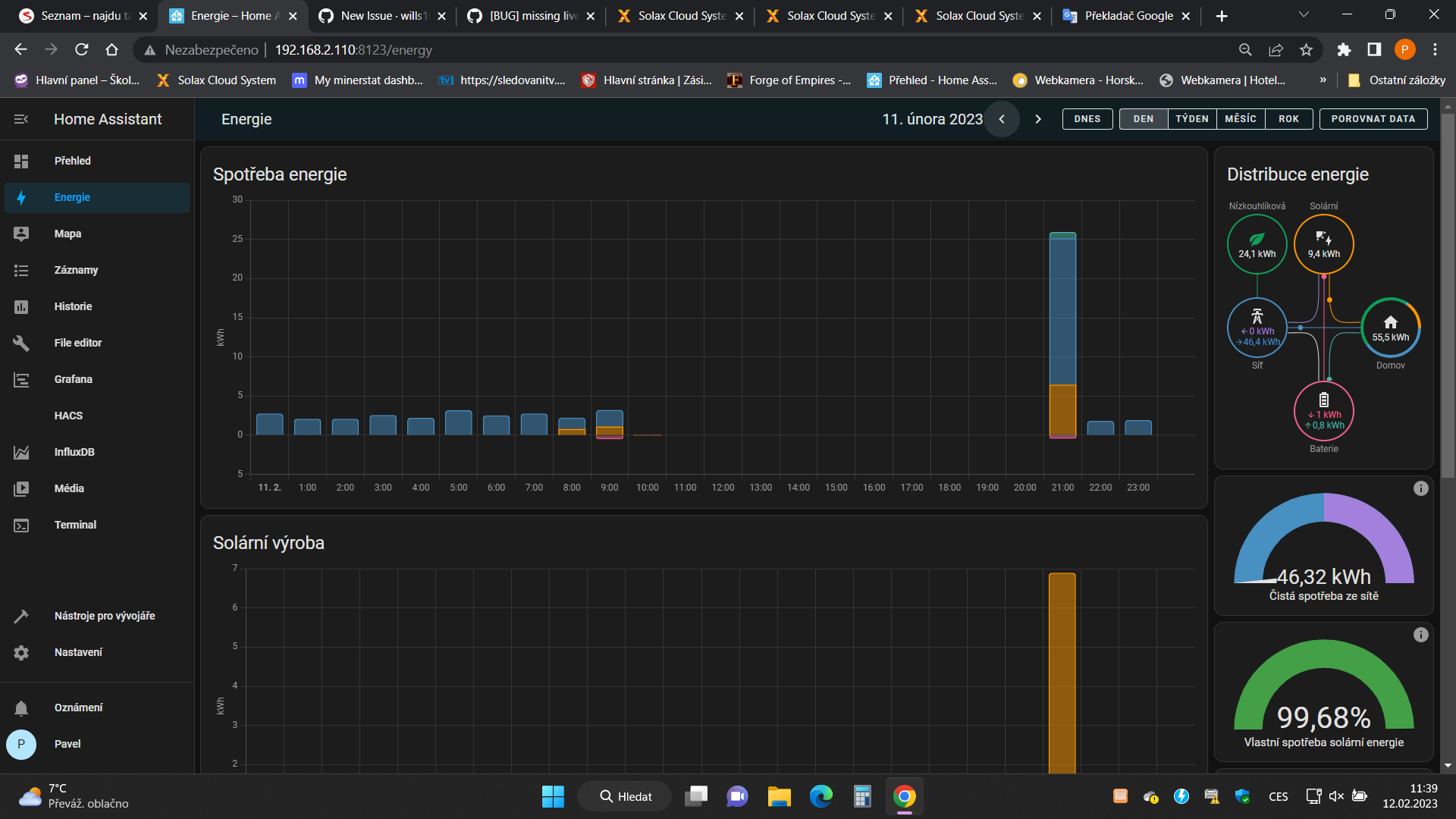The width and height of the screenshot is (1456, 819).
Task: Open Historie in sidebar menu
Action: tap(73, 306)
